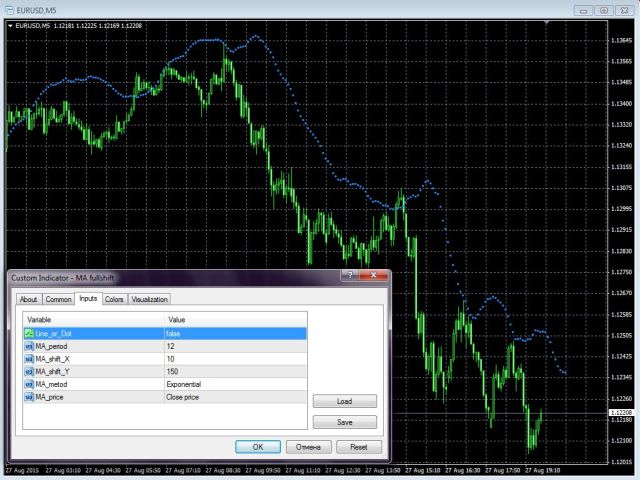Click the icon next to MA_shift_X
This screenshot has height=480, width=640.
point(29,358)
